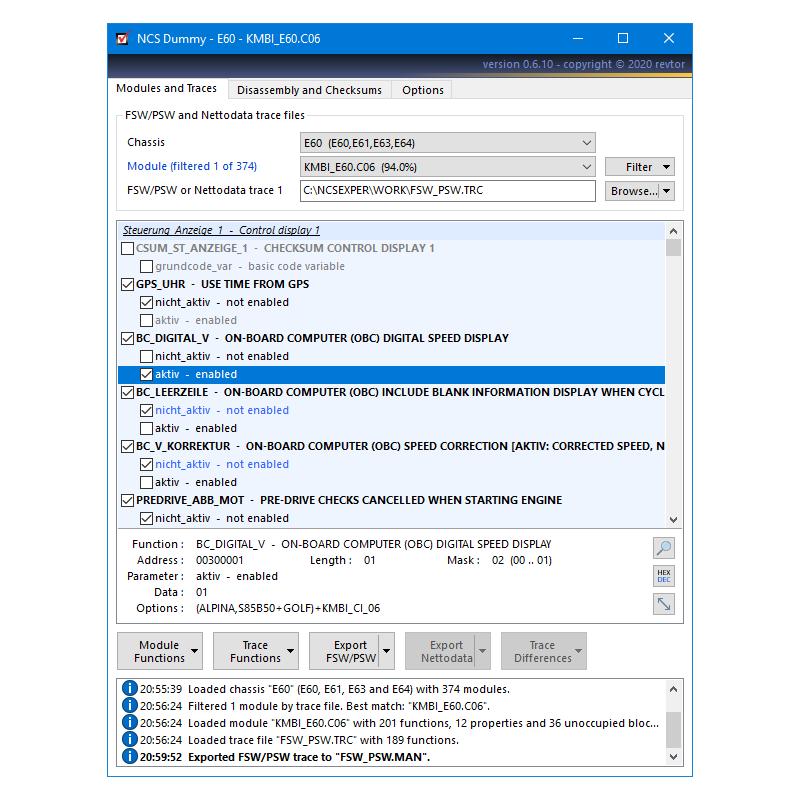This screenshot has width=800, height=800.
Task: Click Options value (ALPINA,S85B50+GOLF)+KMBI_CI_06
Action: [288, 608]
